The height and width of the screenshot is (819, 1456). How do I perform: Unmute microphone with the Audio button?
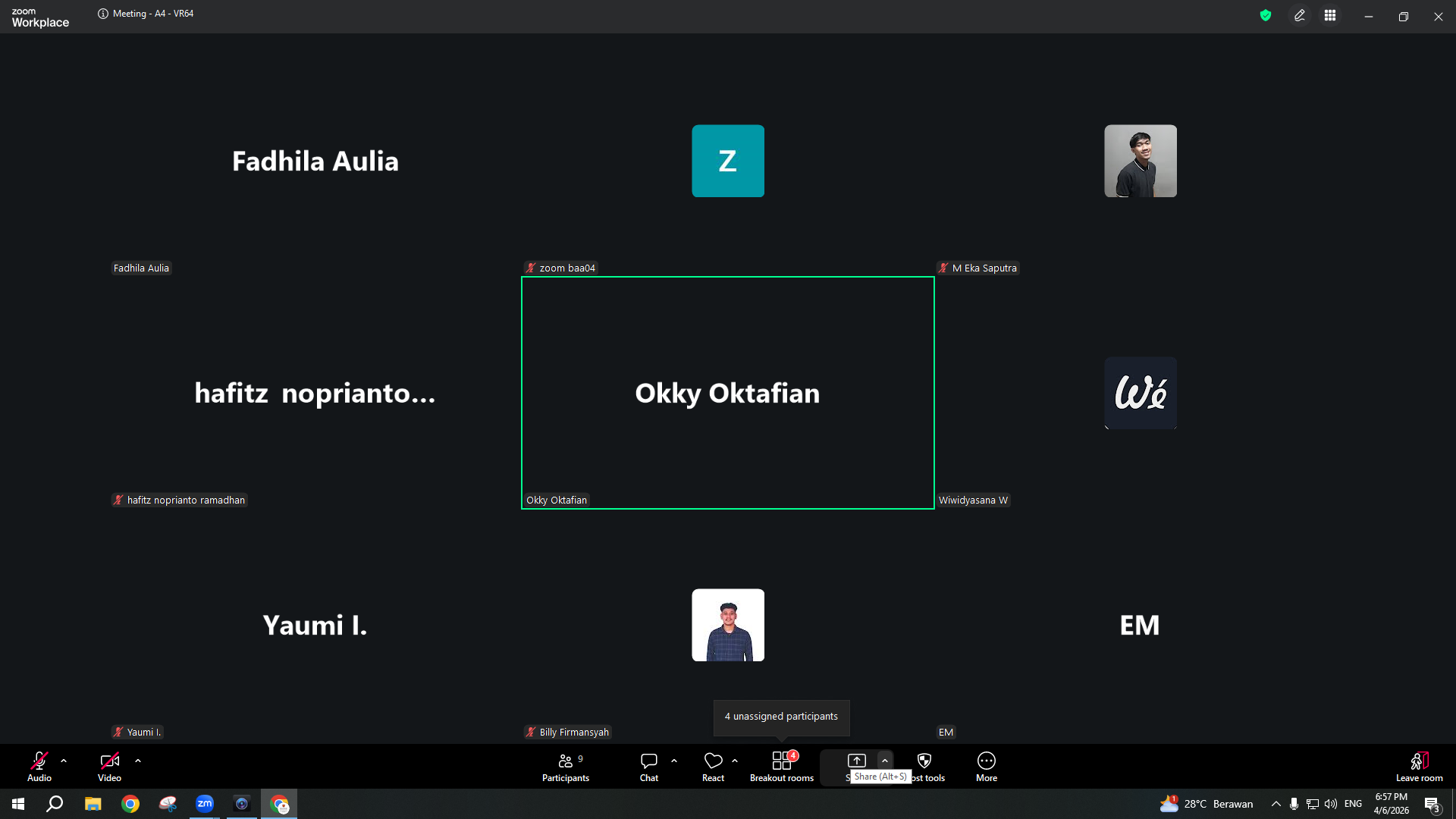click(x=39, y=767)
